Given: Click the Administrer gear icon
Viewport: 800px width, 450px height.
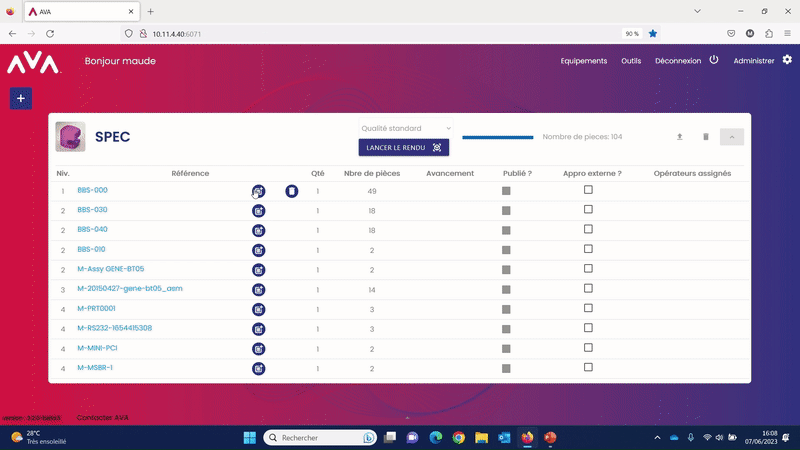Looking at the screenshot, I should [x=787, y=60].
